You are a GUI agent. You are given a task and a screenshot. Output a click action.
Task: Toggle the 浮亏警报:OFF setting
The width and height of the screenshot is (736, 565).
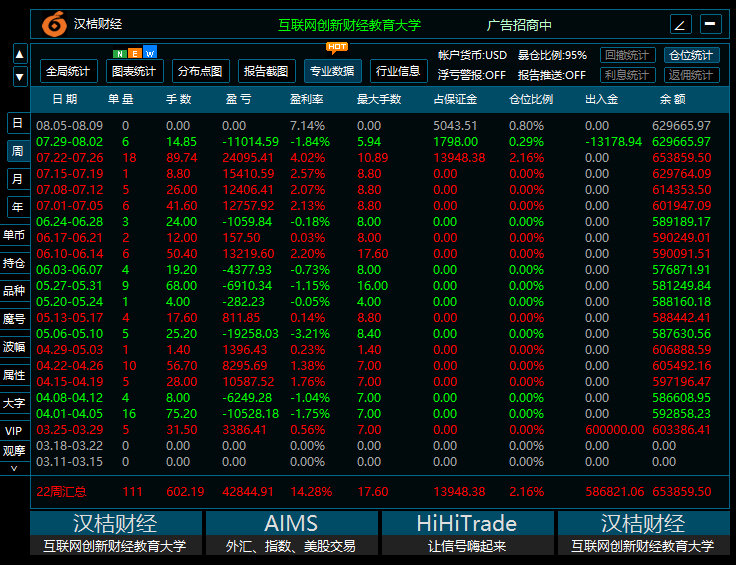(472, 75)
